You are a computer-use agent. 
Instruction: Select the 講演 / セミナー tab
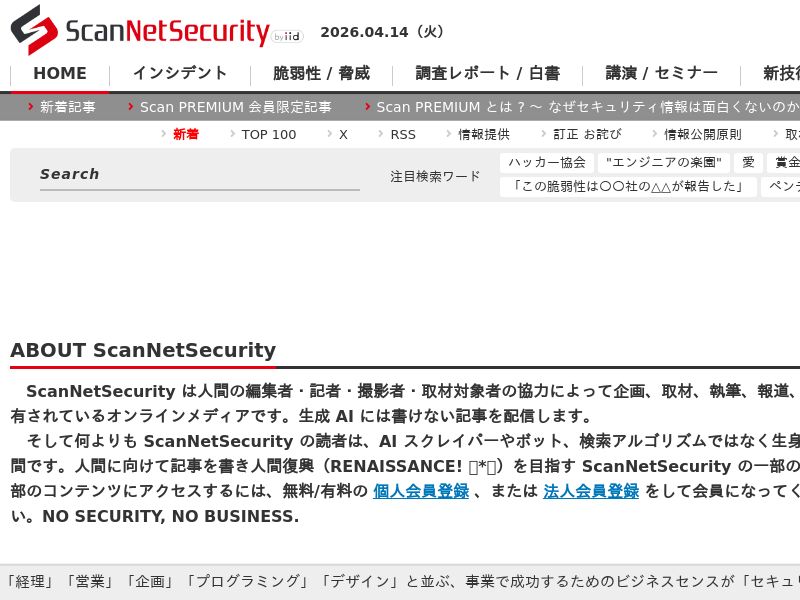[661, 74]
